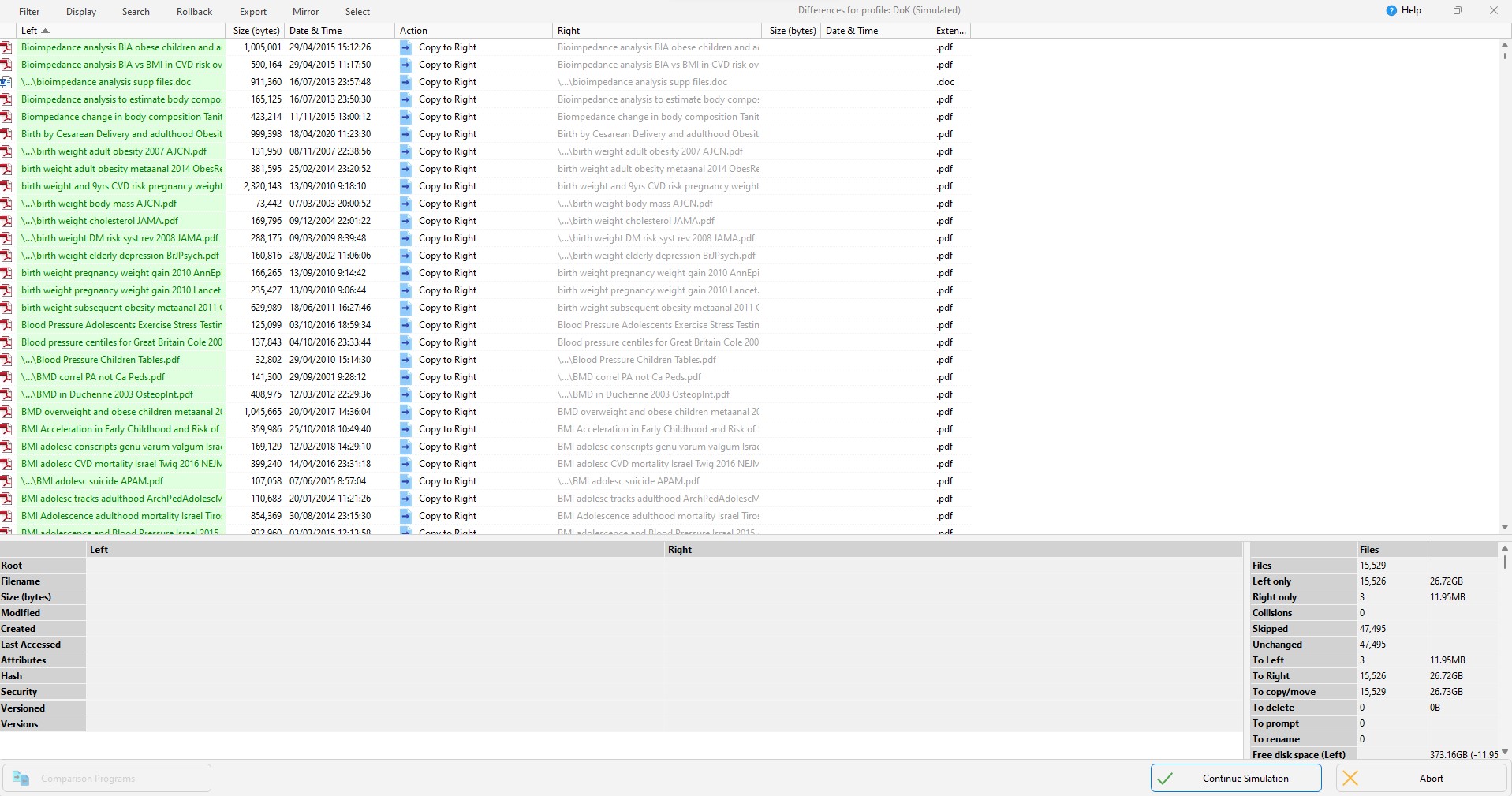The width and height of the screenshot is (1512, 796).
Task: Click the Copy to Right arrow for BMD in Duchenne 2003 OsteopInt.pdf
Action: 405,394
